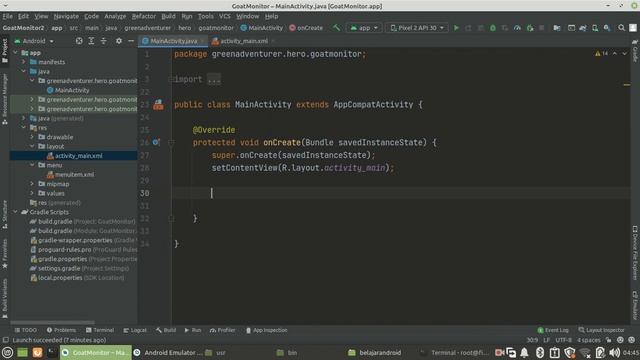This screenshot has height=360, width=640.
Task: Select the MainActivity.java editor tab
Action: (x=173, y=41)
